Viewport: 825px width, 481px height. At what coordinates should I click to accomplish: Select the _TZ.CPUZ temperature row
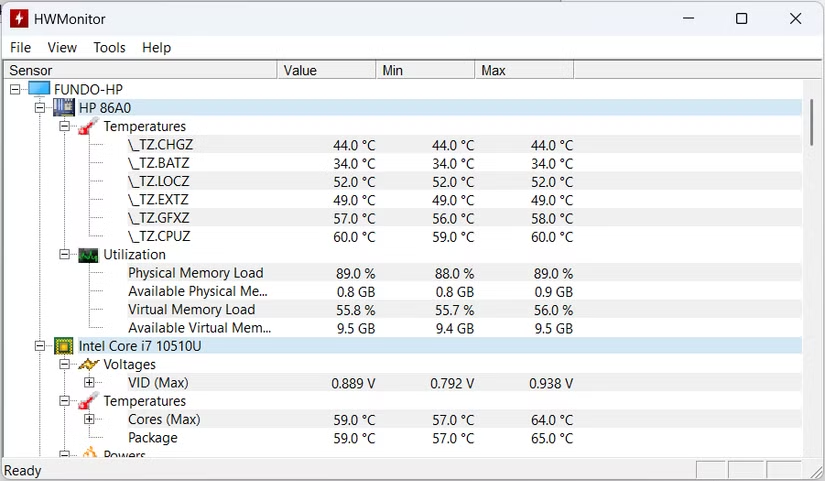coord(159,237)
